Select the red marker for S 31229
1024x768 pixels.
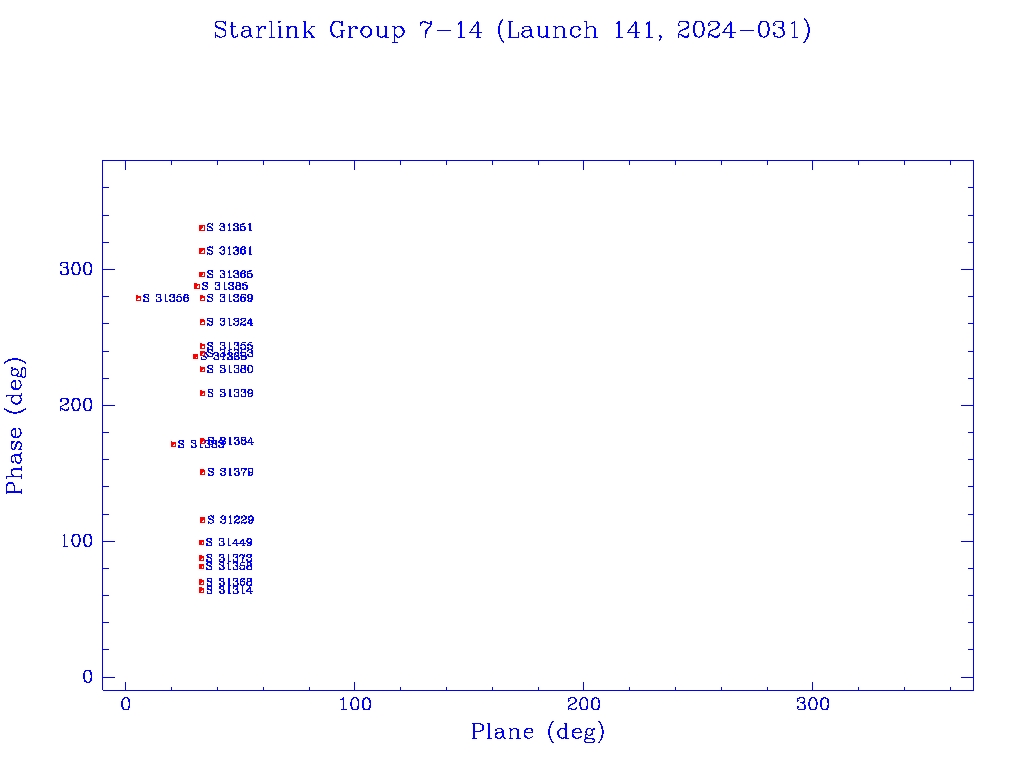point(202,520)
